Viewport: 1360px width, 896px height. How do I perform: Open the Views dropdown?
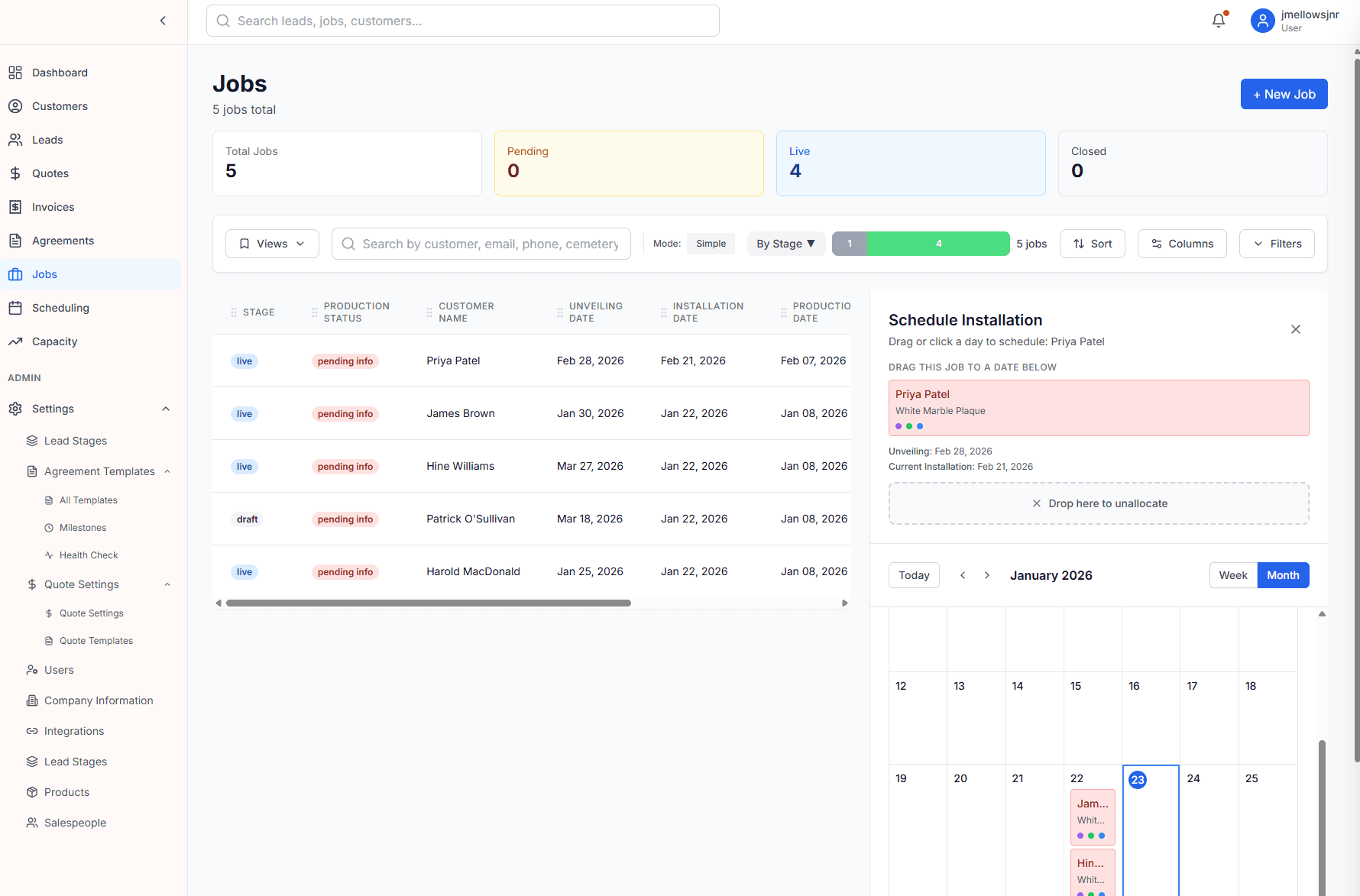(x=271, y=243)
